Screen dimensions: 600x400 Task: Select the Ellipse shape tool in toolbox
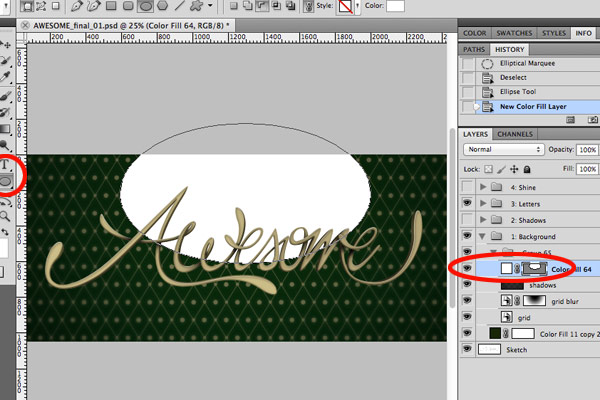tap(6, 181)
